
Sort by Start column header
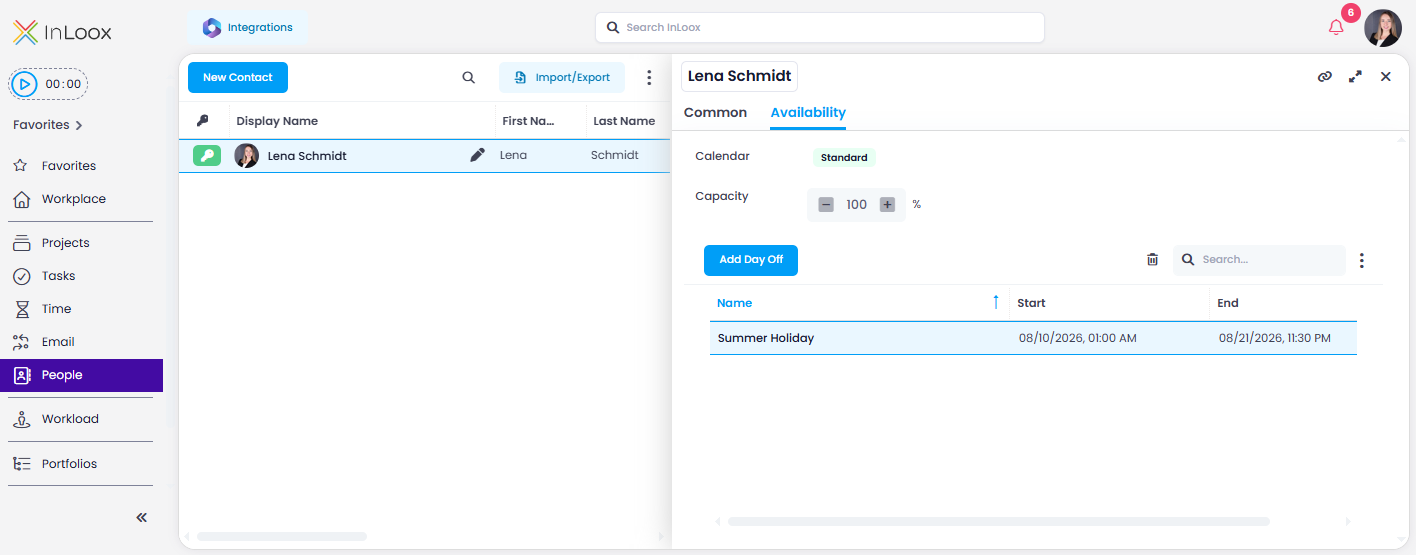tap(1031, 303)
